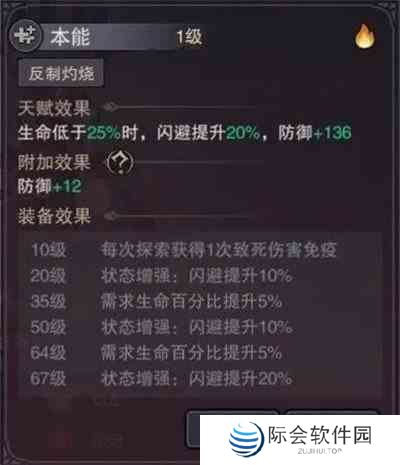The width and height of the screenshot is (400, 465).
Task: Select the 反制灼烧 tag button
Action: tap(61, 73)
